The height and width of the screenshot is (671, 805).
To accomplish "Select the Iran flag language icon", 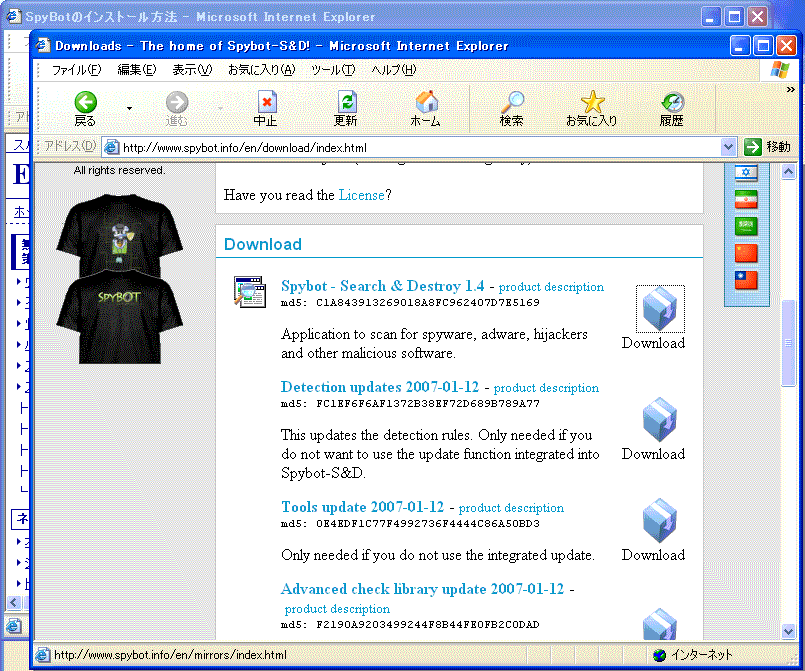I will point(746,199).
